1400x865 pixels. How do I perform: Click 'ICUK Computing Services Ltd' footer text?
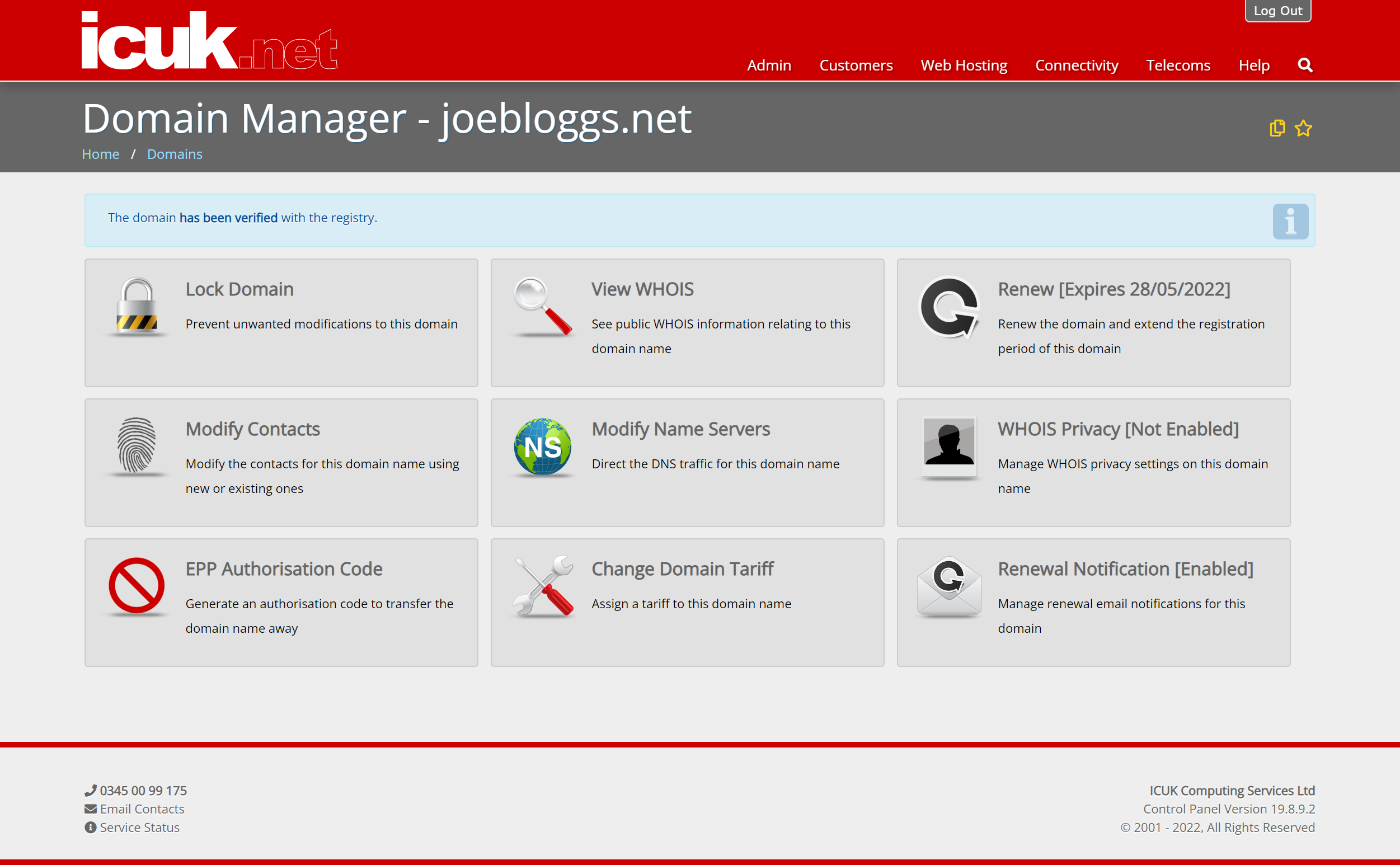tap(1232, 791)
